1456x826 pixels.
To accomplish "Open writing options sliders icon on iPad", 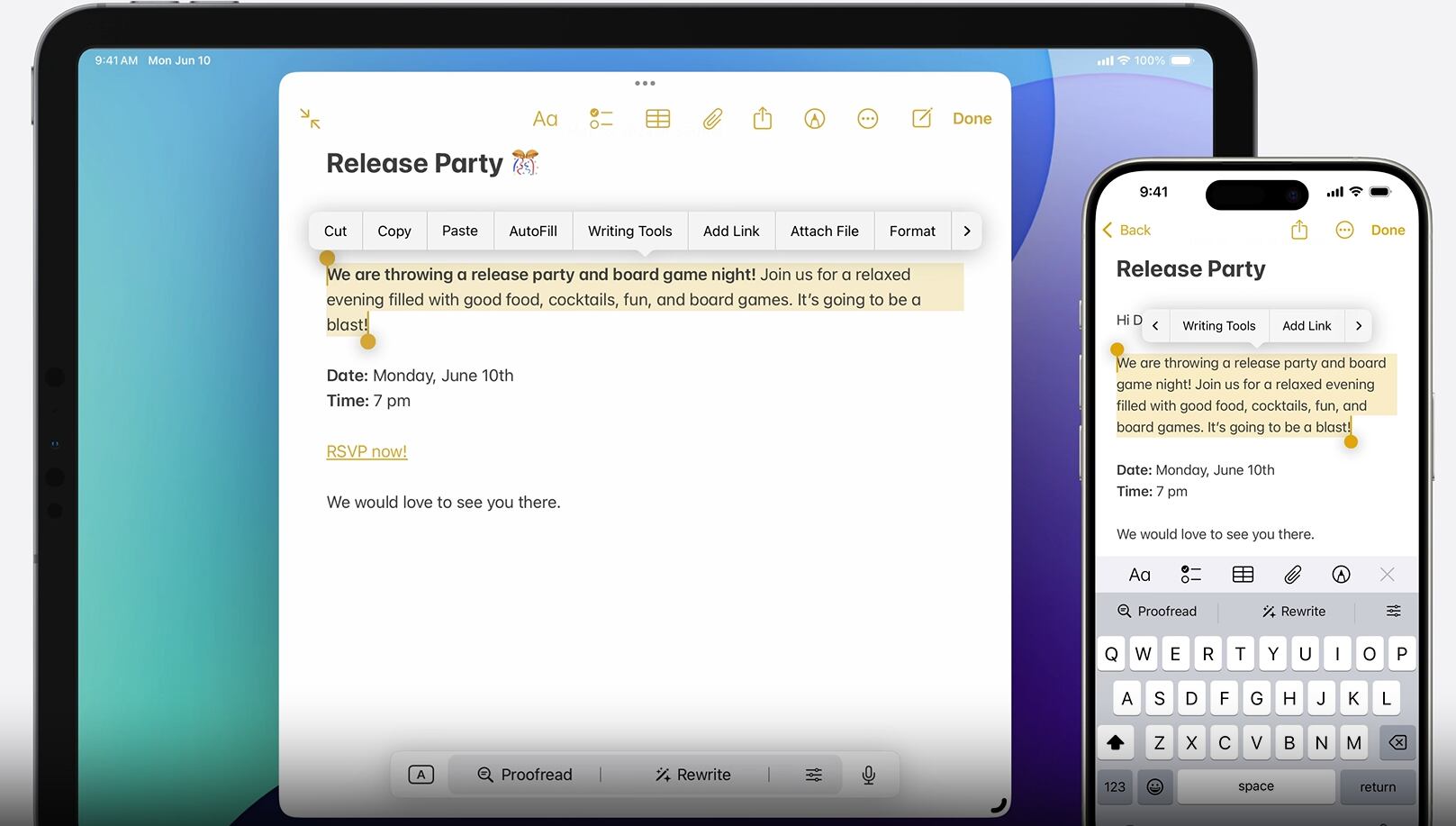I will tap(814, 775).
